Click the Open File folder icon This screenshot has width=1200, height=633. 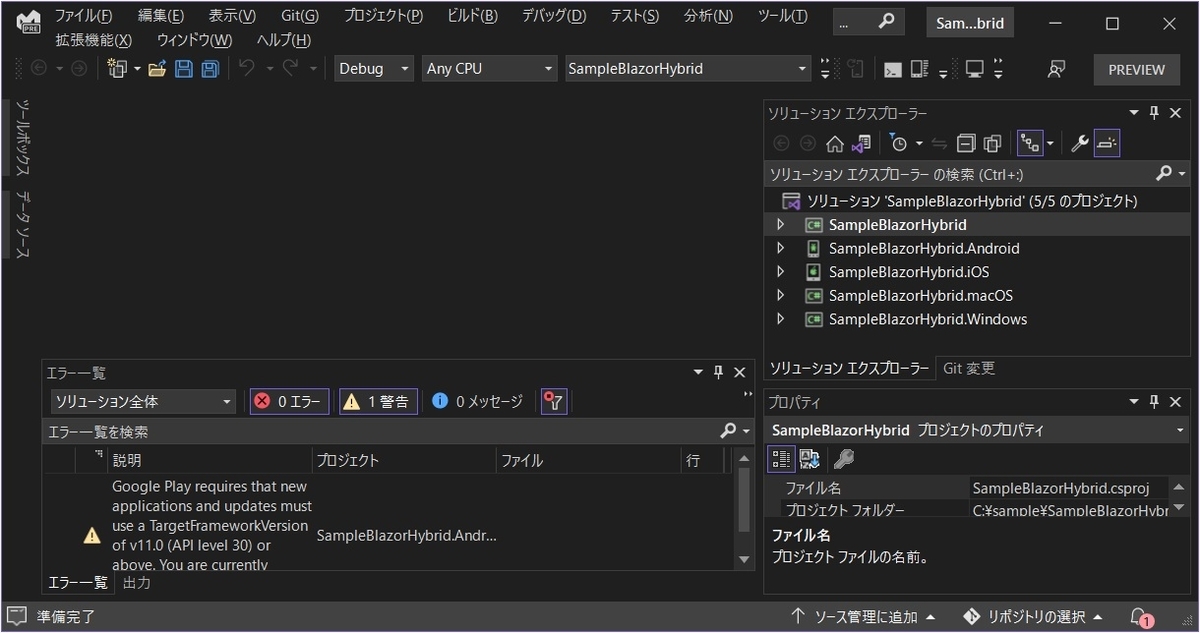click(x=157, y=69)
